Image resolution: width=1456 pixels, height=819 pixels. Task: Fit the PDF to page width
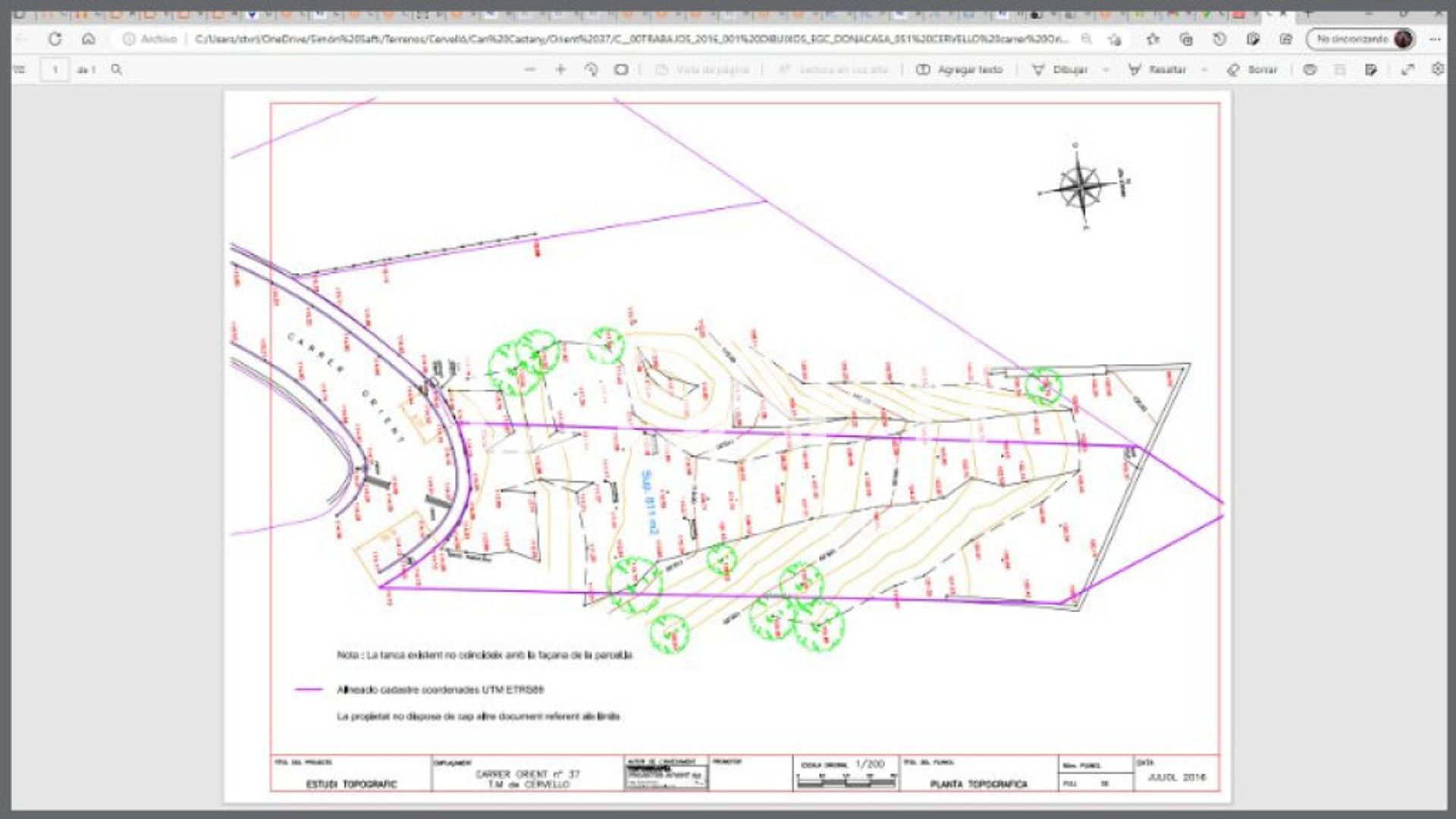pyautogui.click(x=621, y=69)
